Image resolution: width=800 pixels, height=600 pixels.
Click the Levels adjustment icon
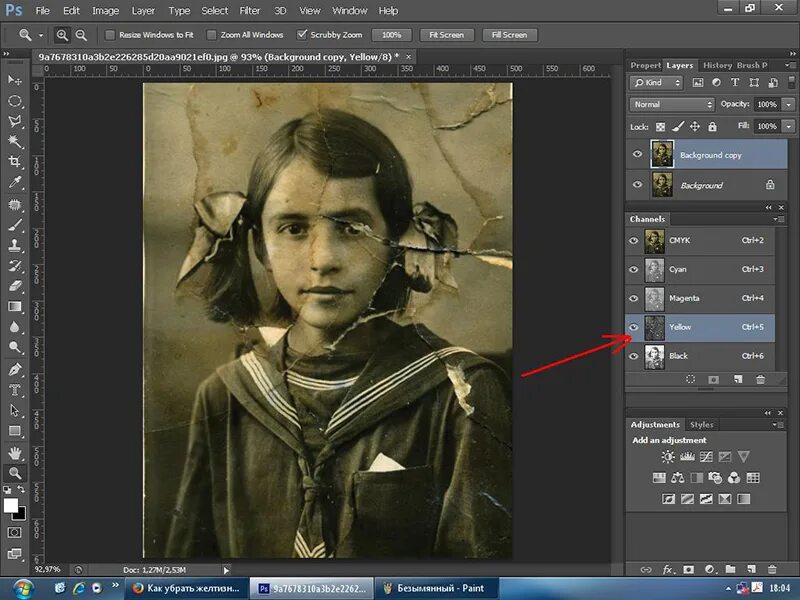[687, 457]
